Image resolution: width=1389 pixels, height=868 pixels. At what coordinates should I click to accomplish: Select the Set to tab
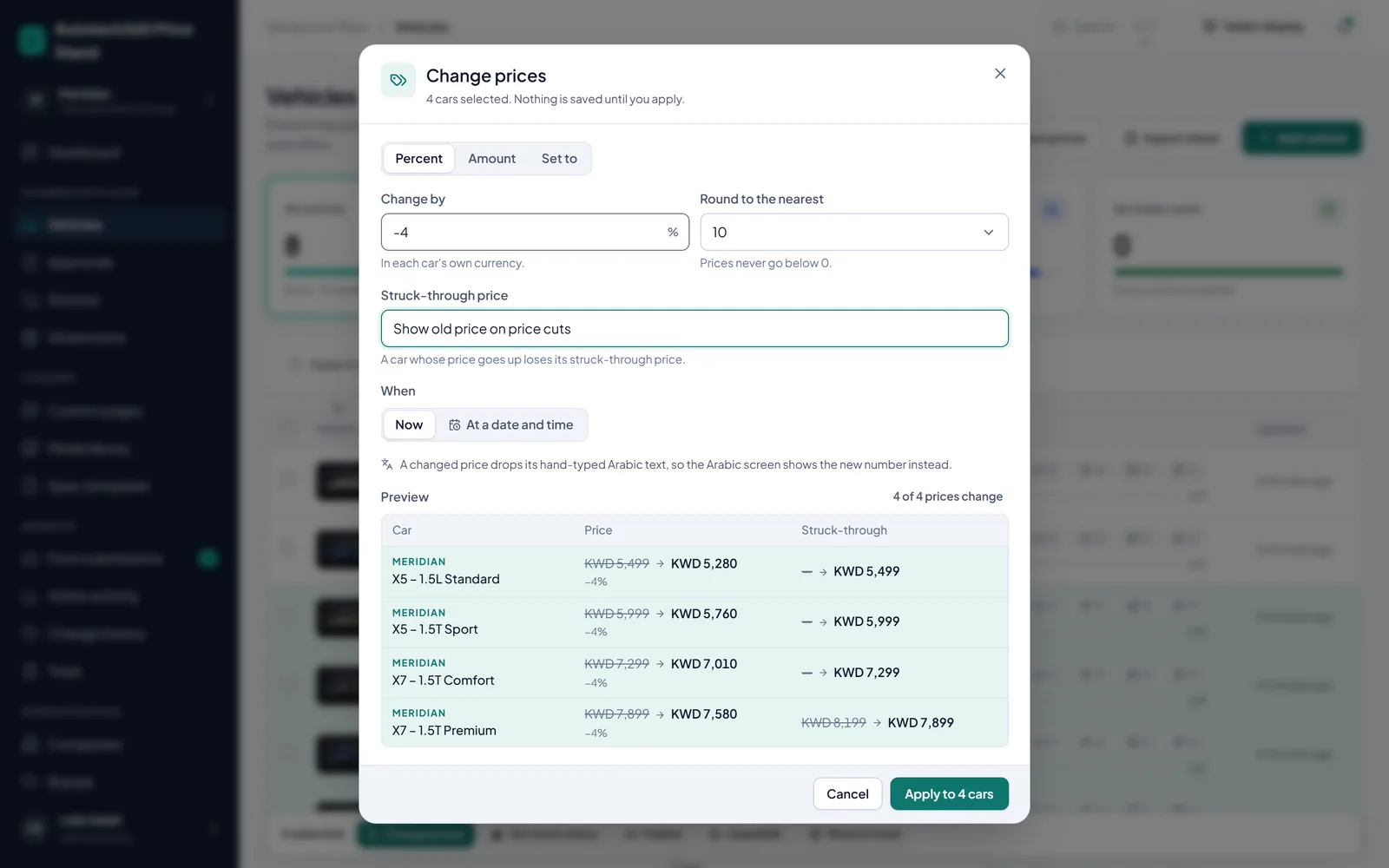pos(559,159)
